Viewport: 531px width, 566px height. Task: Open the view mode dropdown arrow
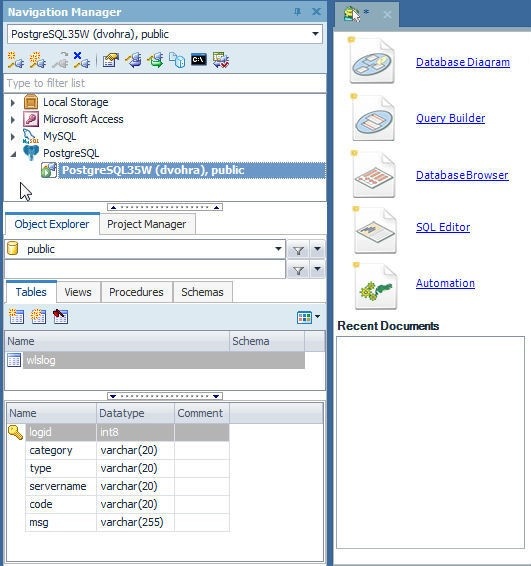pos(317,317)
